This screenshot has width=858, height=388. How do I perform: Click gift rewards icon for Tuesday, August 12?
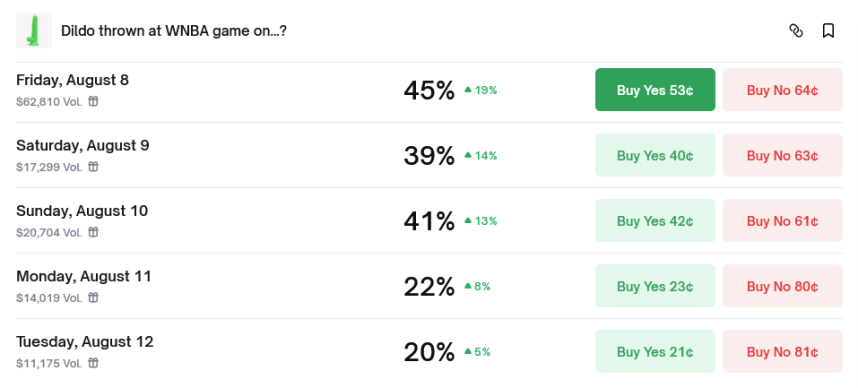(x=94, y=363)
